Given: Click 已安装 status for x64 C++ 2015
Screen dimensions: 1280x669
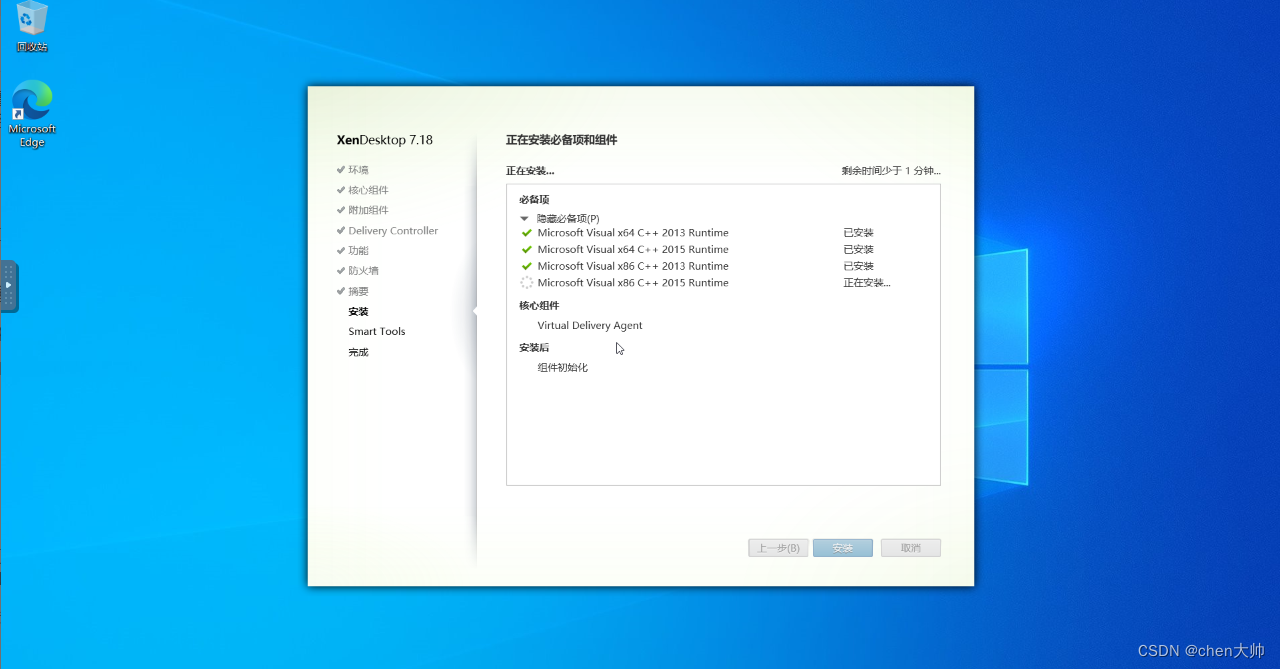Looking at the screenshot, I should pos(859,250).
